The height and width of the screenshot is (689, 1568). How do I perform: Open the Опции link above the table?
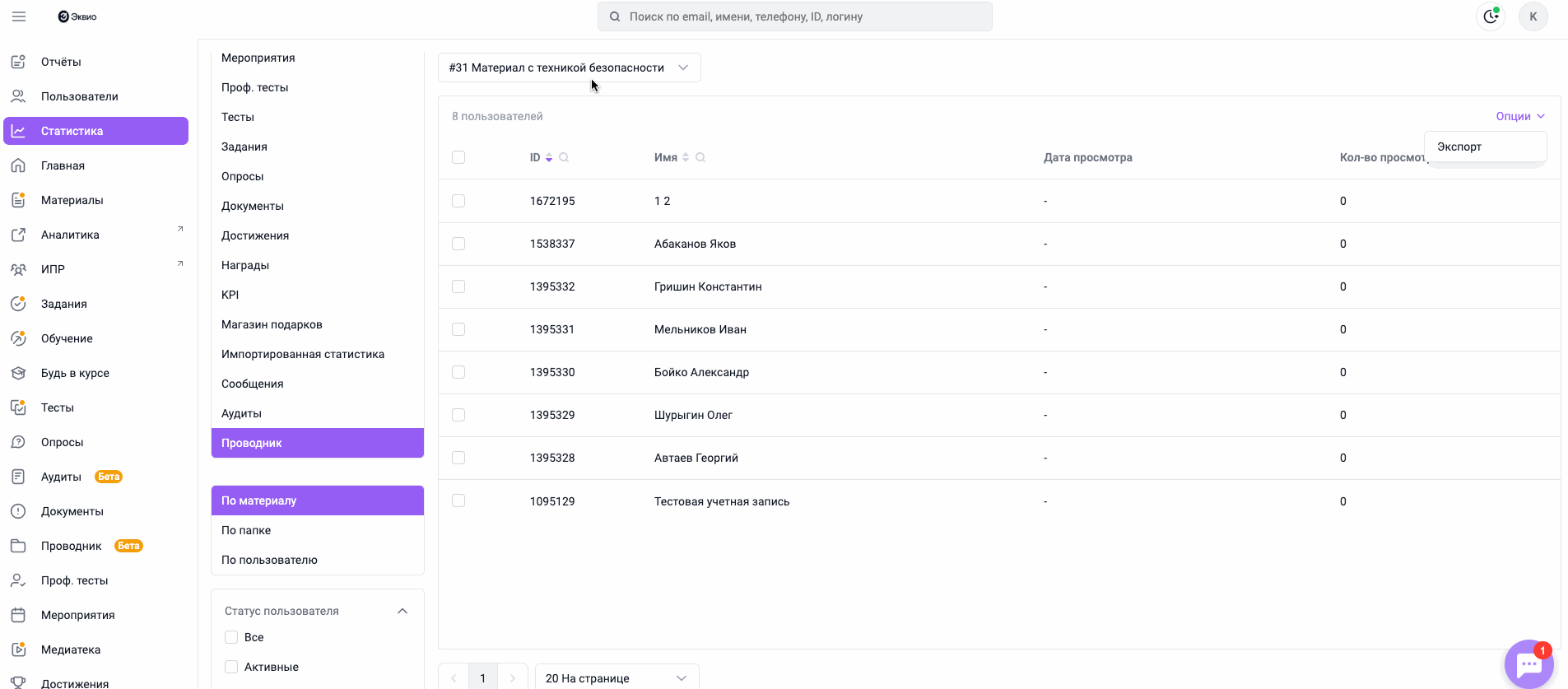tap(1519, 116)
